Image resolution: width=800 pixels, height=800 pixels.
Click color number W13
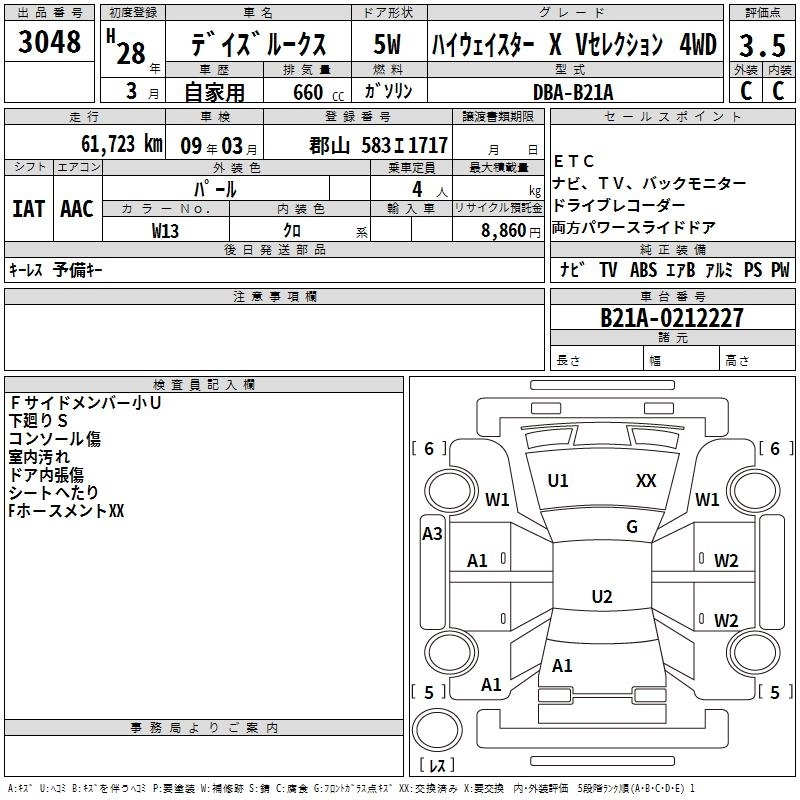166,230
